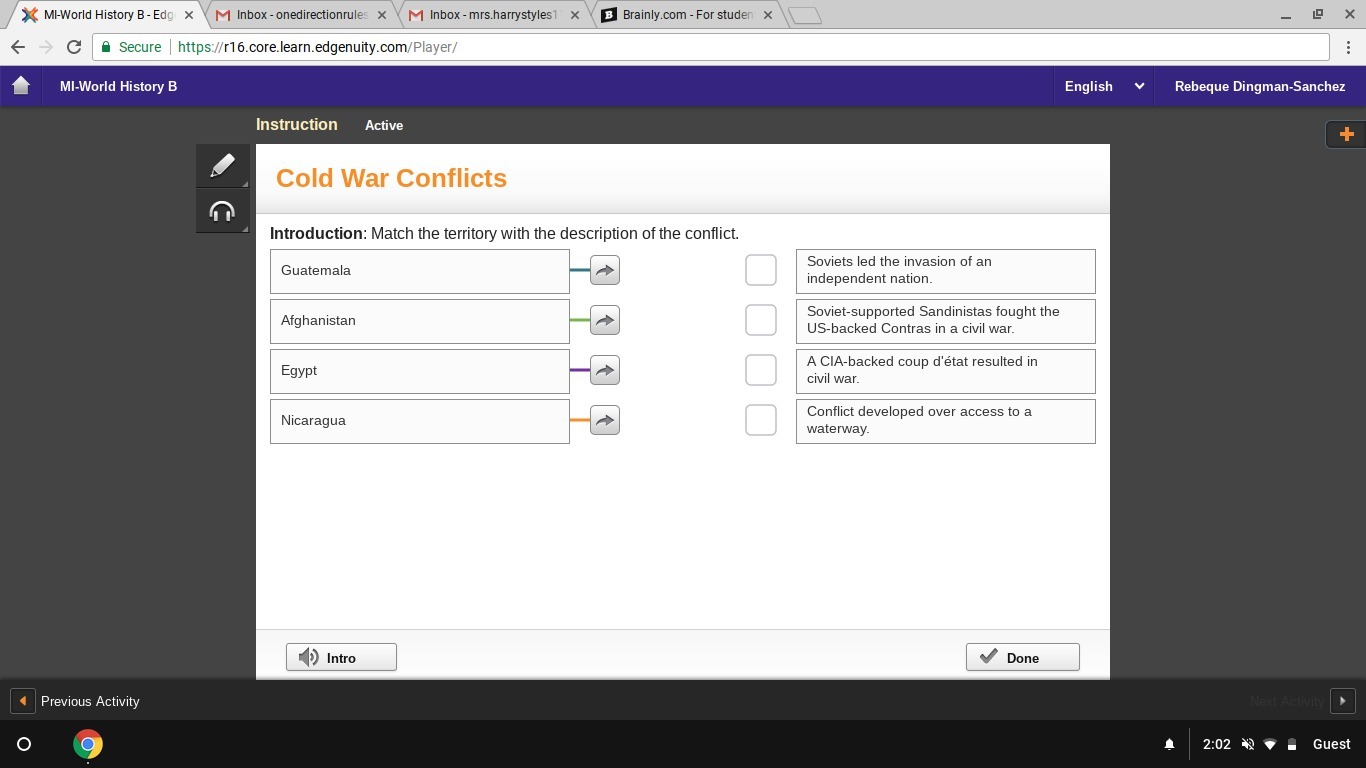Screen dimensions: 1366x768
Task: Click the Guatemala territory box
Action: point(420,271)
